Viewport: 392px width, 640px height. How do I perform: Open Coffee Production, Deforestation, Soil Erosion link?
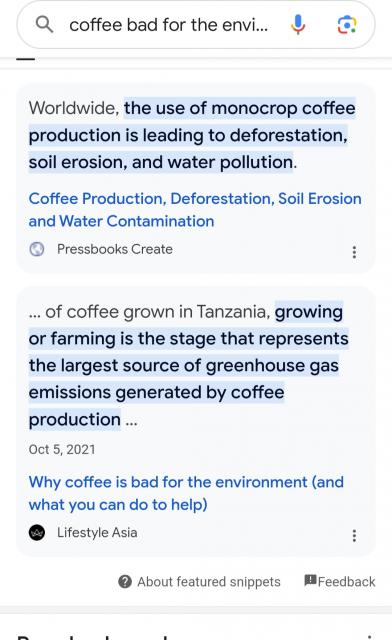(x=195, y=210)
